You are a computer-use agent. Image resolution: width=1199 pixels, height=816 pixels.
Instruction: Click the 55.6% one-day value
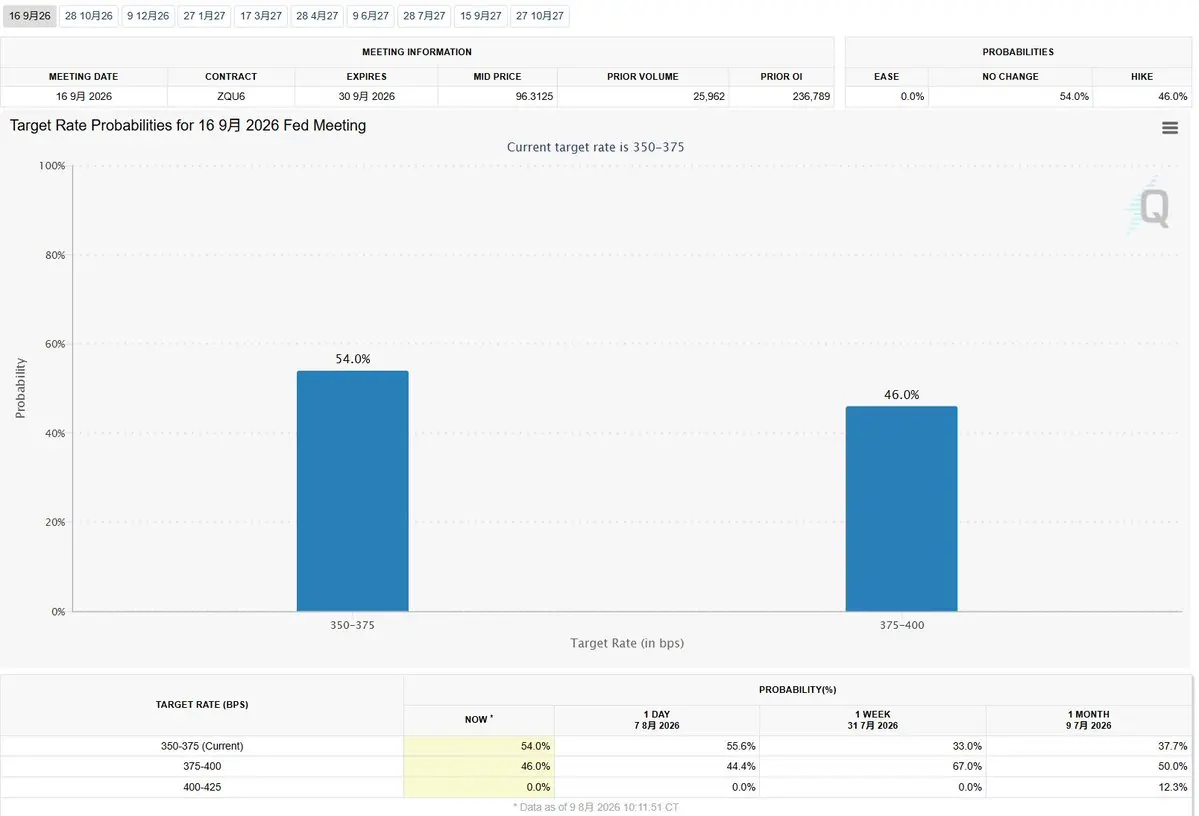click(741, 746)
